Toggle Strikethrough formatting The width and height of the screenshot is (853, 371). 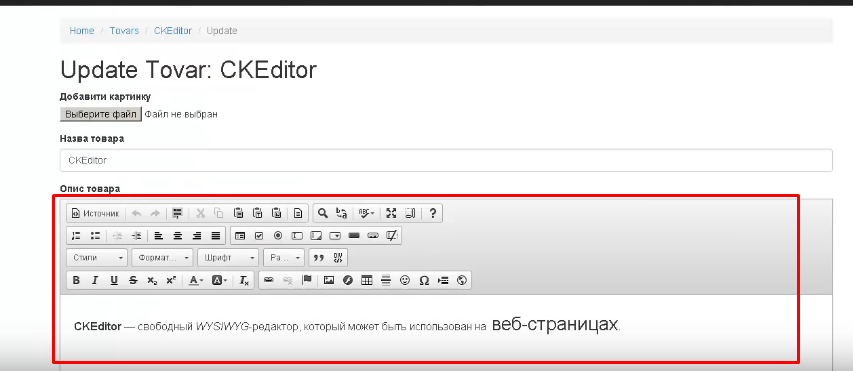click(x=133, y=280)
